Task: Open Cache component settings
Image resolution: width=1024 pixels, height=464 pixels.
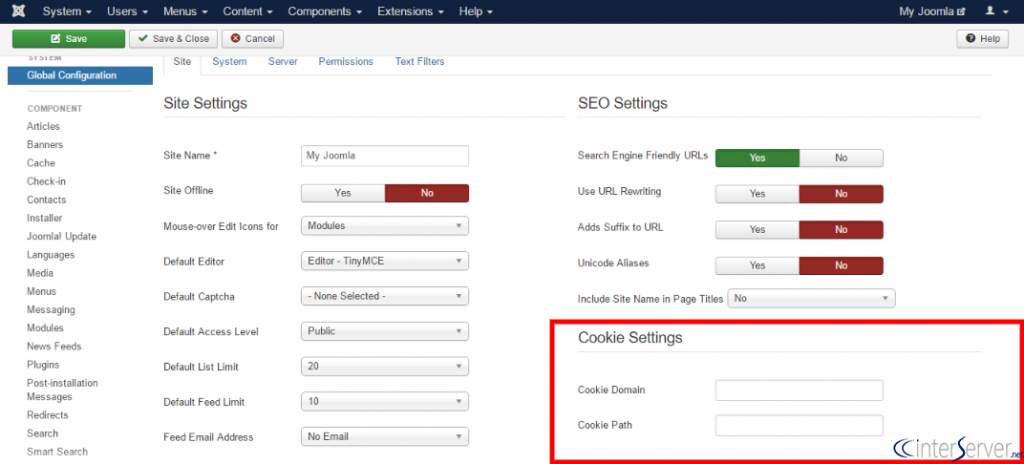Action: click(x=40, y=163)
